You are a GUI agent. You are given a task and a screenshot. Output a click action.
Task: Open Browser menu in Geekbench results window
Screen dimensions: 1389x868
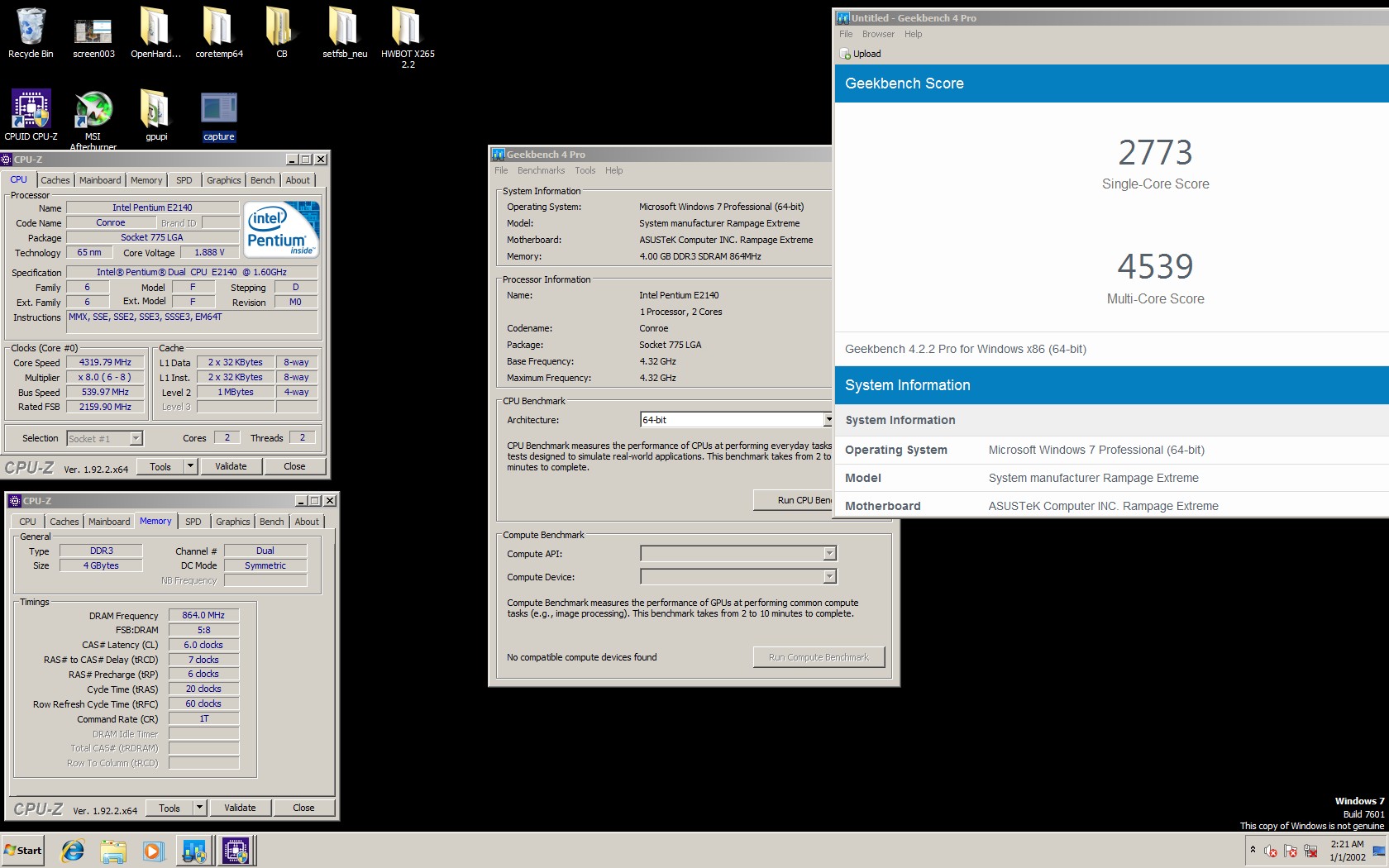point(878,34)
